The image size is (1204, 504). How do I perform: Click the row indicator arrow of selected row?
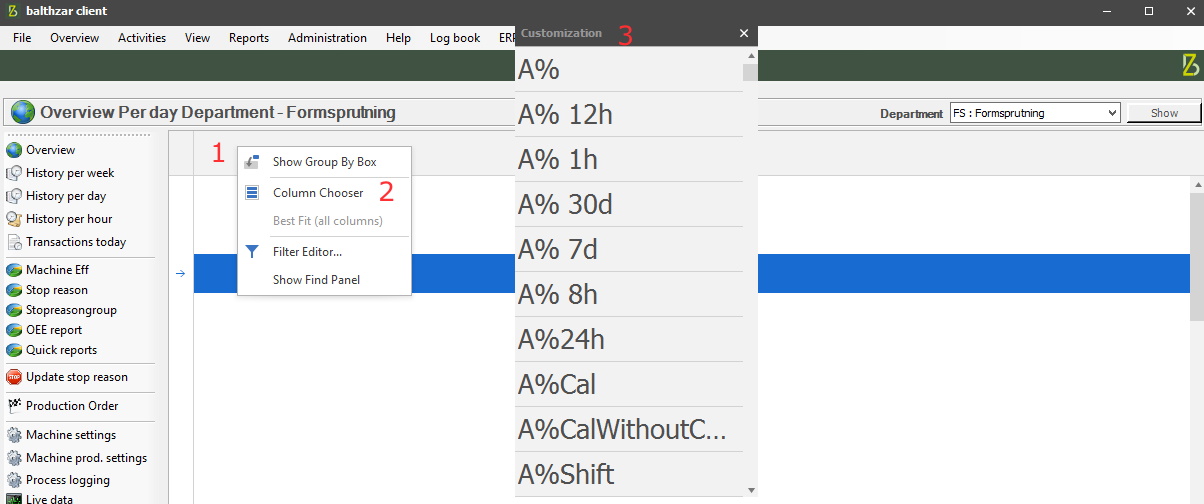181,273
